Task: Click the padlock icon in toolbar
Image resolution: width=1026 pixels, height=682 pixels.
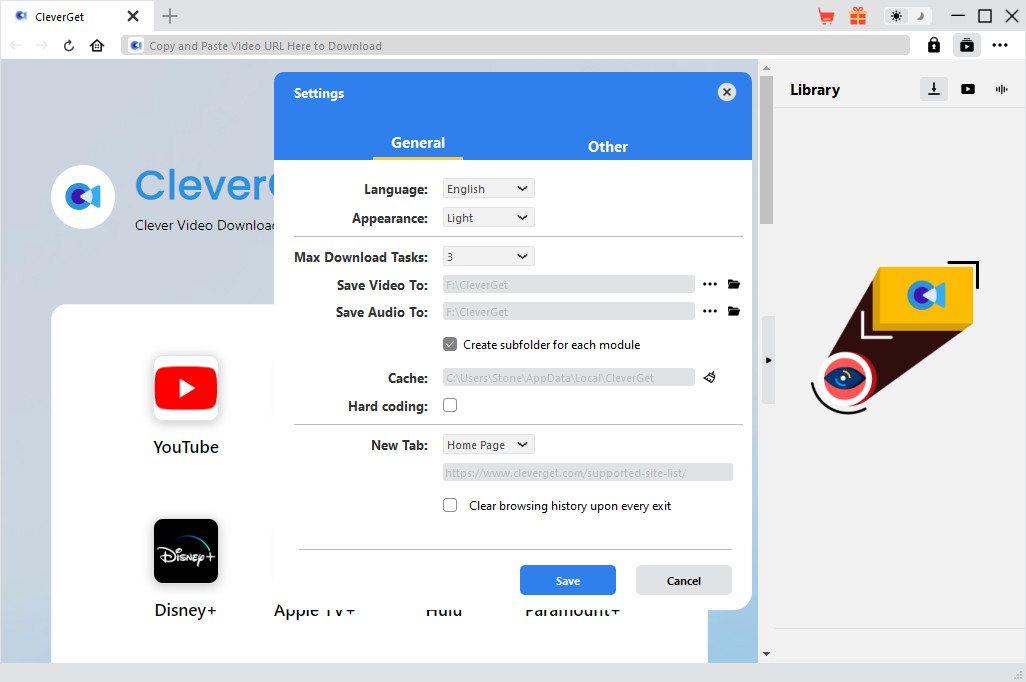Action: tap(933, 45)
